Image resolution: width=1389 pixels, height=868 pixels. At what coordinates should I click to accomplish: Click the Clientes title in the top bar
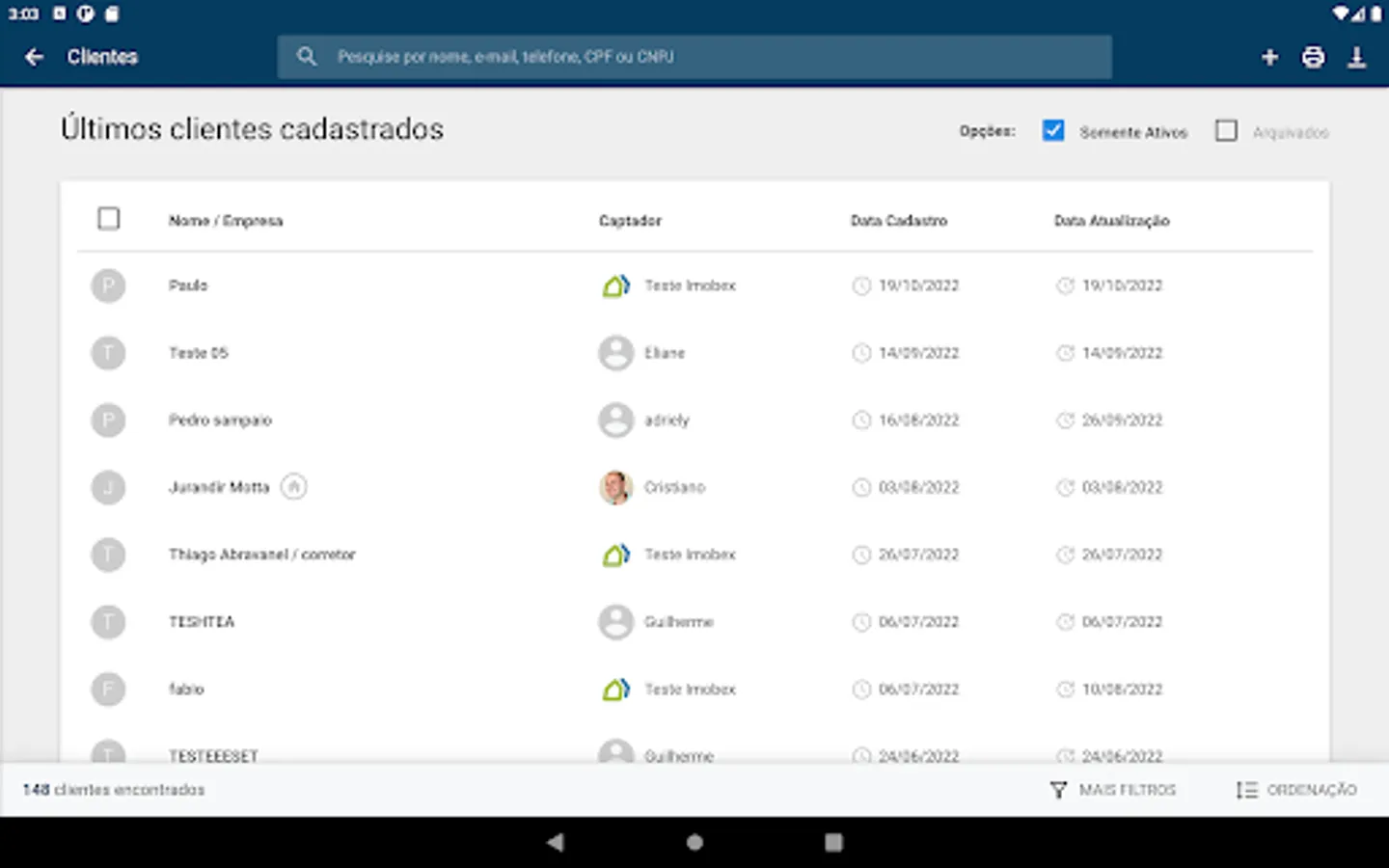coord(102,57)
